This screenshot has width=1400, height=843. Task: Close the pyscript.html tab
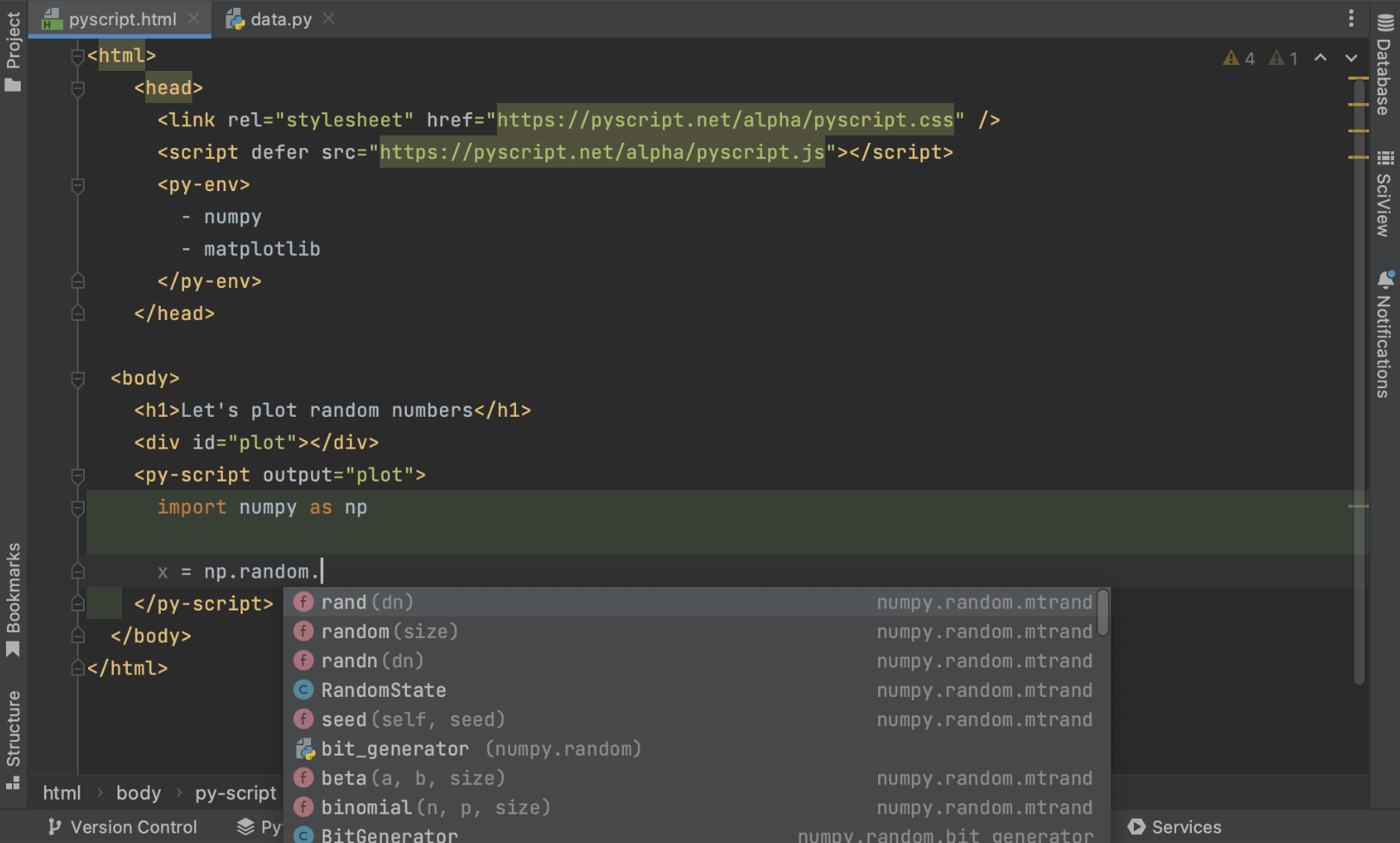click(194, 18)
